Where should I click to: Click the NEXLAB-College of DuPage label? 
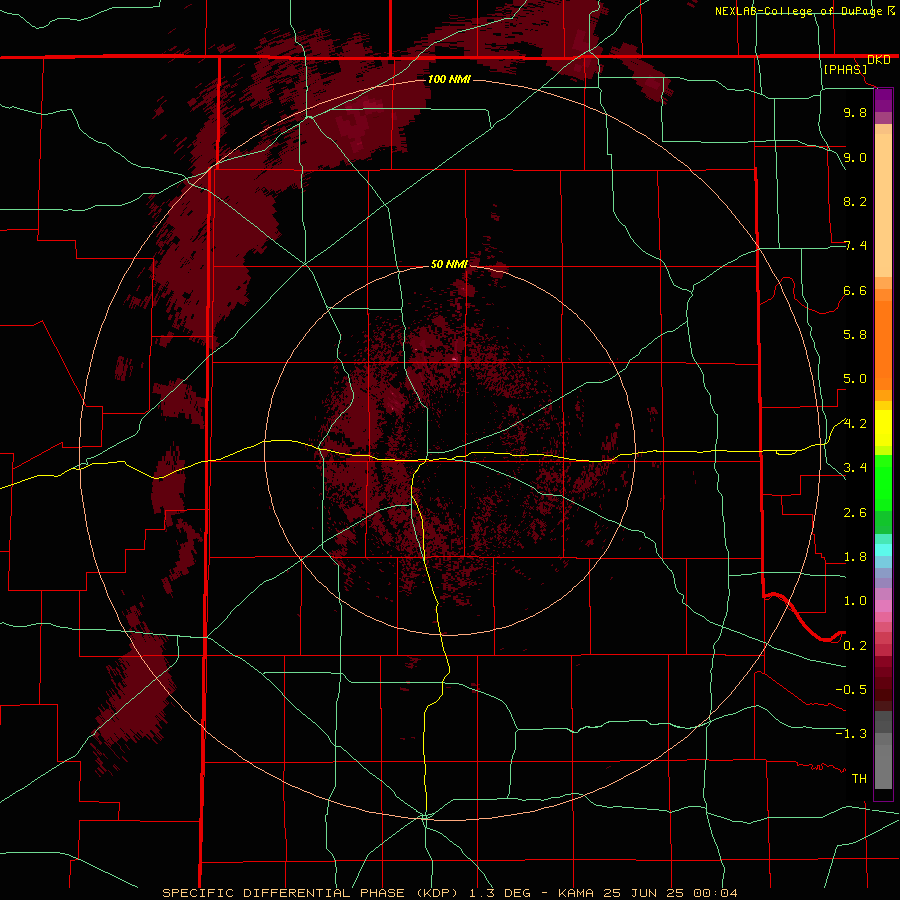800,11
